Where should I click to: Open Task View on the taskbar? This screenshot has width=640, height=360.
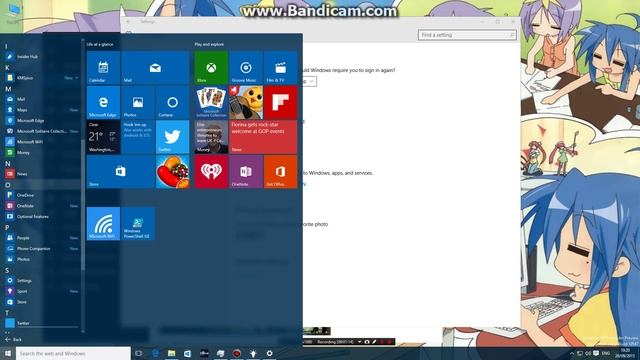pyautogui.click(x=139, y=353)
